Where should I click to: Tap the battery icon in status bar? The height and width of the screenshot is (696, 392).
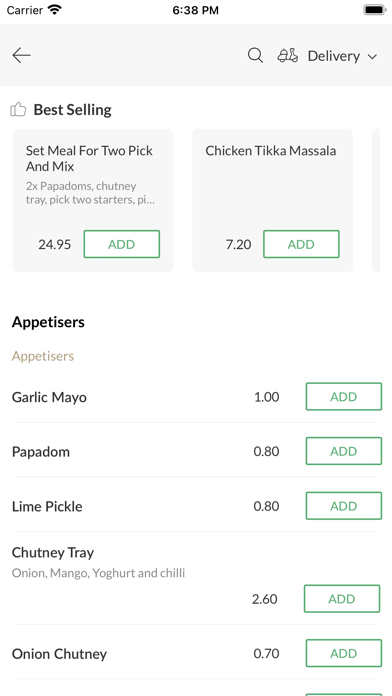375,10
